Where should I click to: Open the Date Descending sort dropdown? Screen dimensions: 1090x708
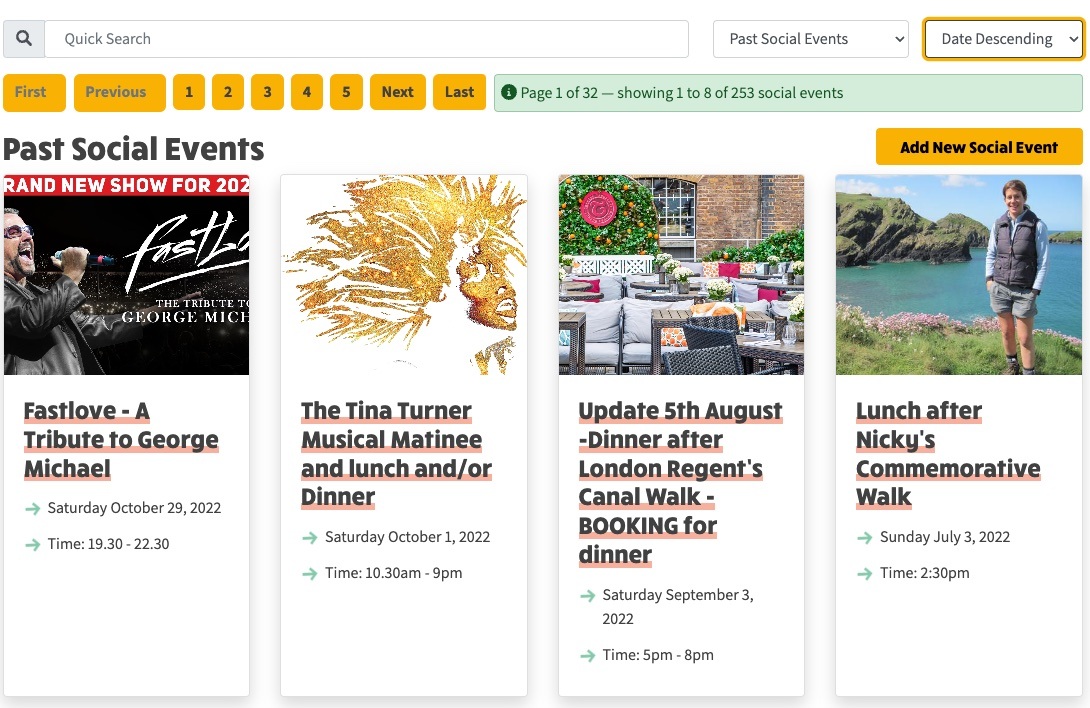pos(1004,39)
